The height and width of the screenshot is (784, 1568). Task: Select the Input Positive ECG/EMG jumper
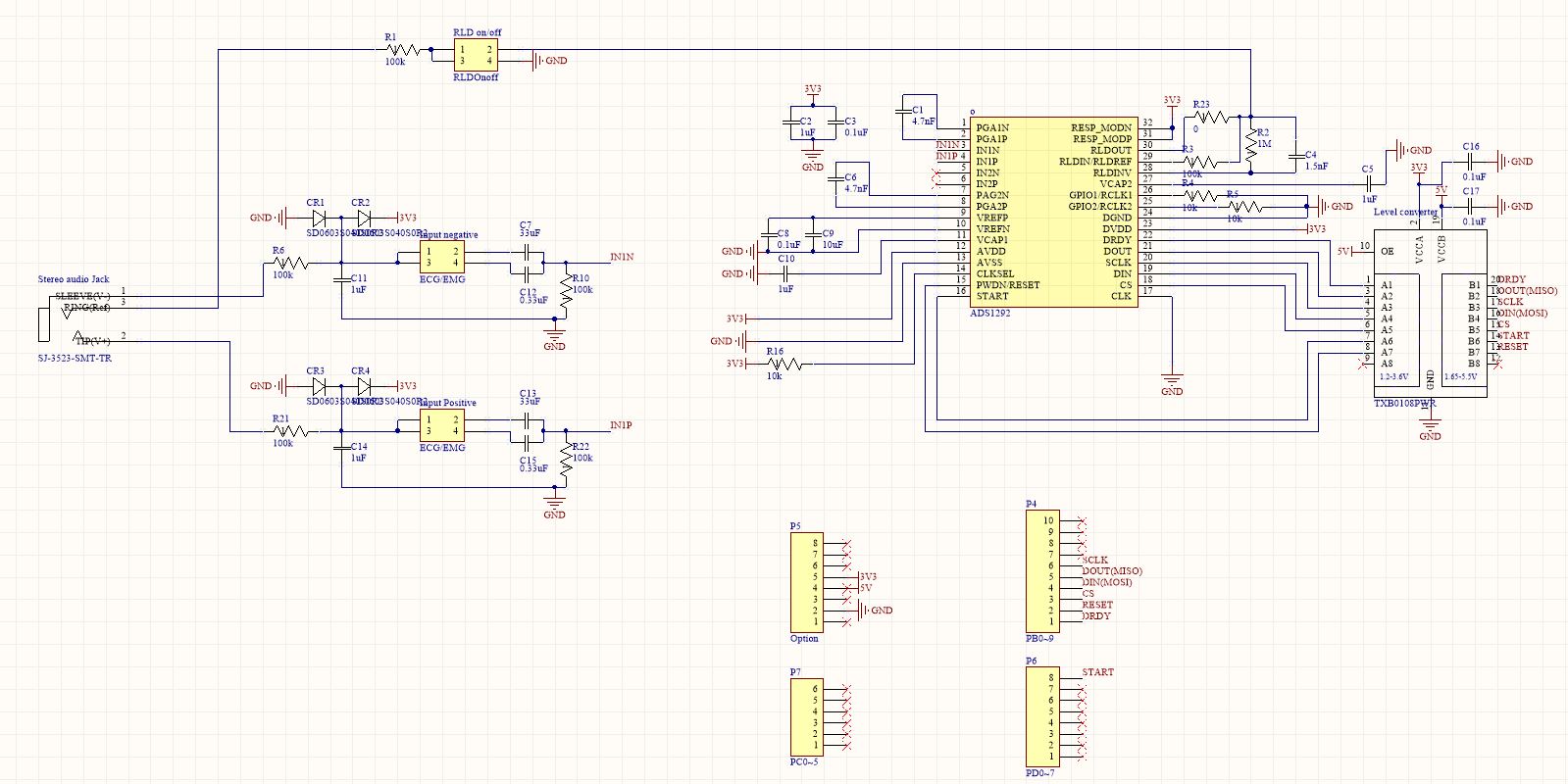(x=442, y=425)
